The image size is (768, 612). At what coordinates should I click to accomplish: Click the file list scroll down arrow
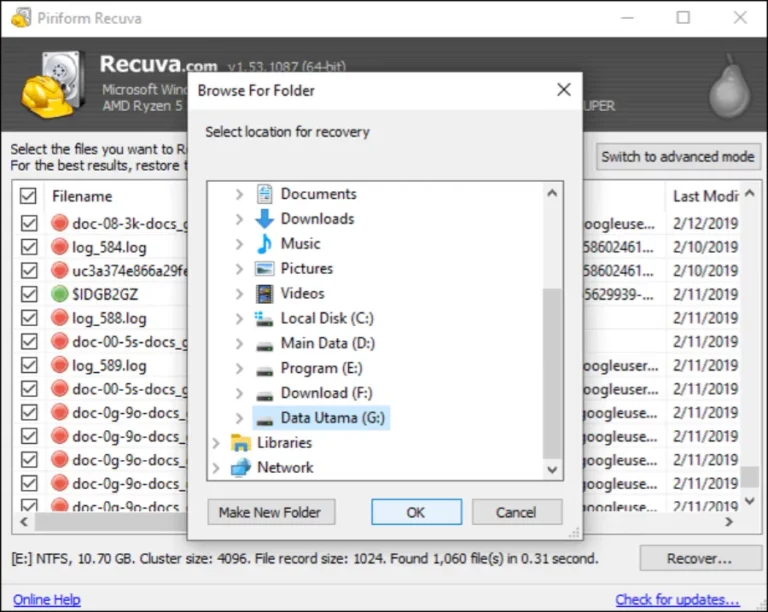[750, 501]
